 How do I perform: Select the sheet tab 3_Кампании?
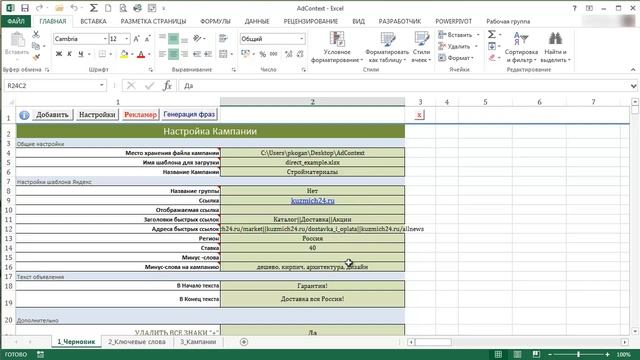tap(198, 342)
